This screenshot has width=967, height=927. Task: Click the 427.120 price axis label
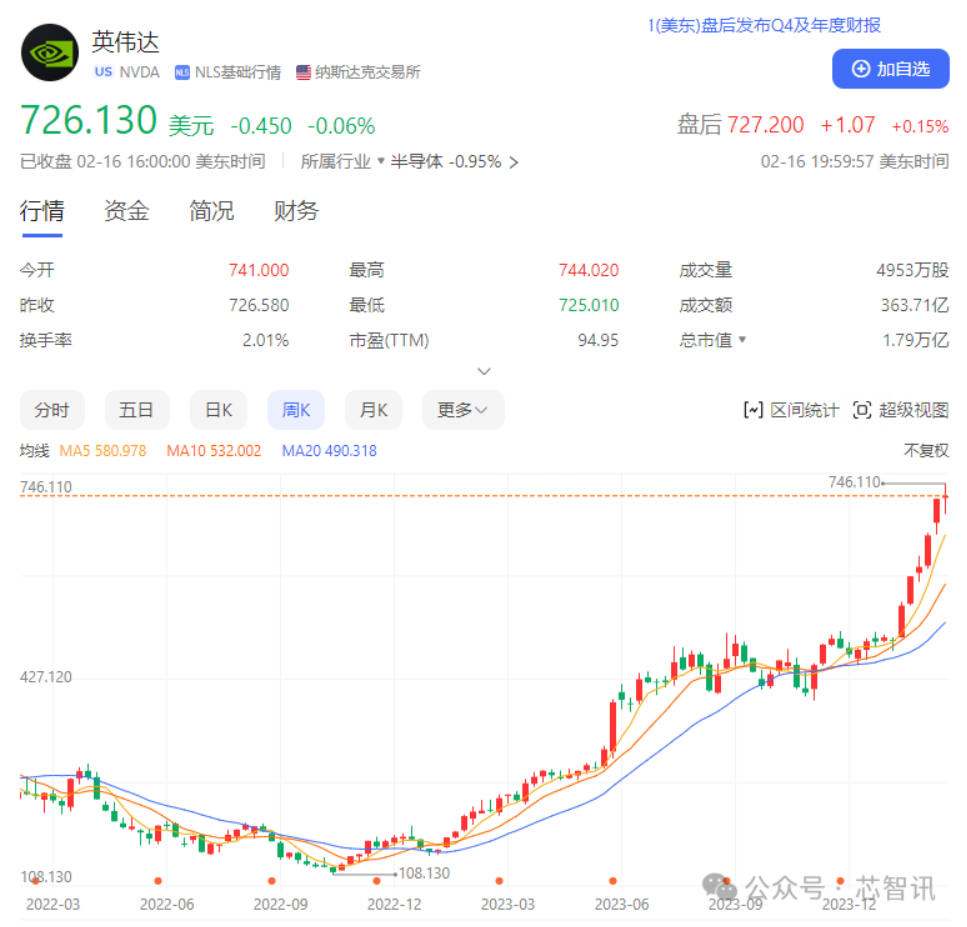coord(46,677)
